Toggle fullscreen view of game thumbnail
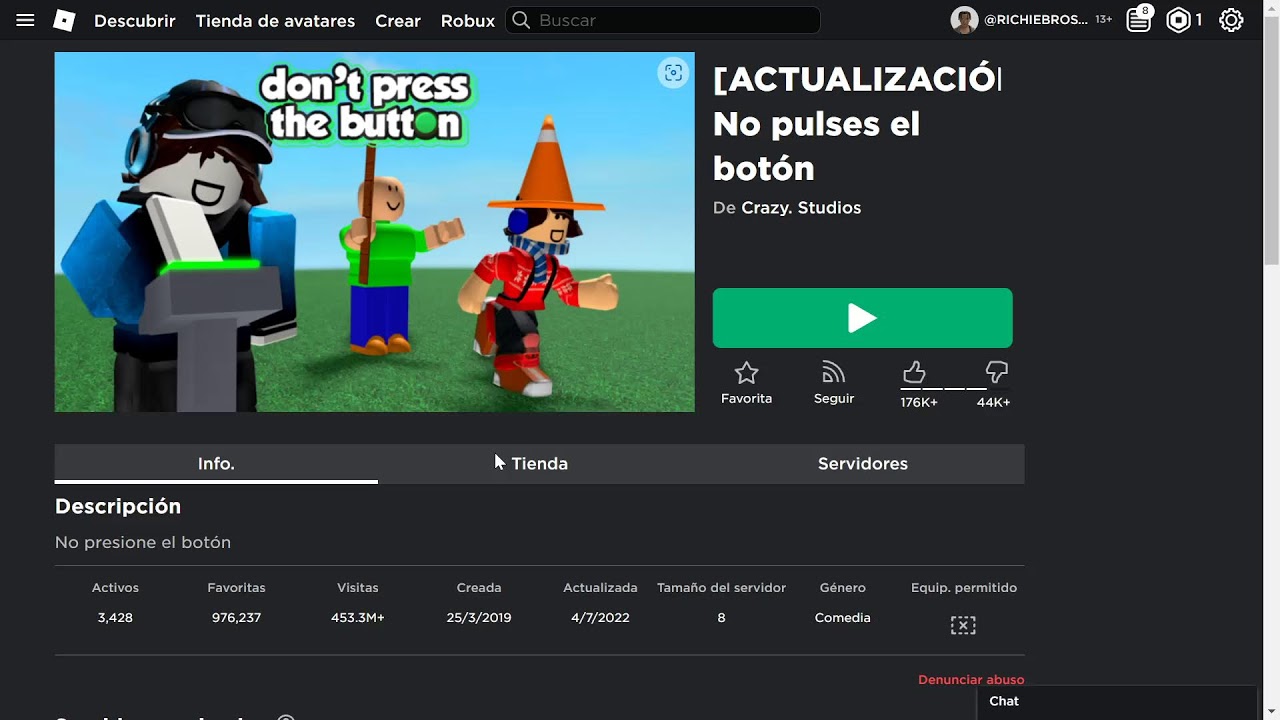This screenshot has width=1280, height=720. coord(673,72)
